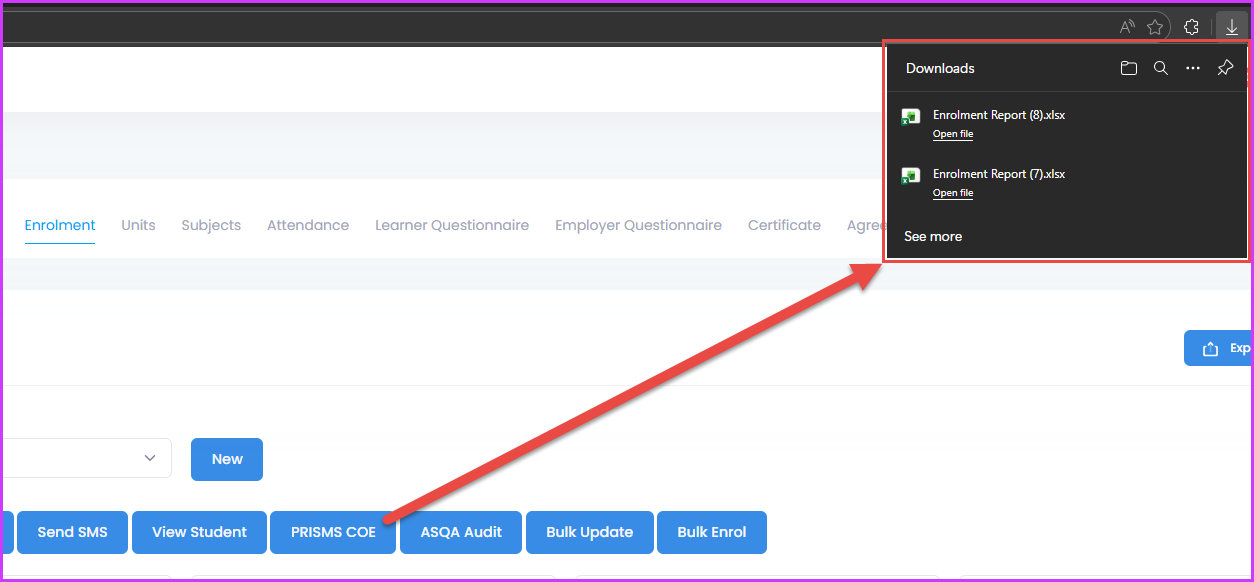This screenshot has width=1254, height=582.
Task: Click the Enrolment Report (7).xlsx Excel icon
Action: (911, 176)
